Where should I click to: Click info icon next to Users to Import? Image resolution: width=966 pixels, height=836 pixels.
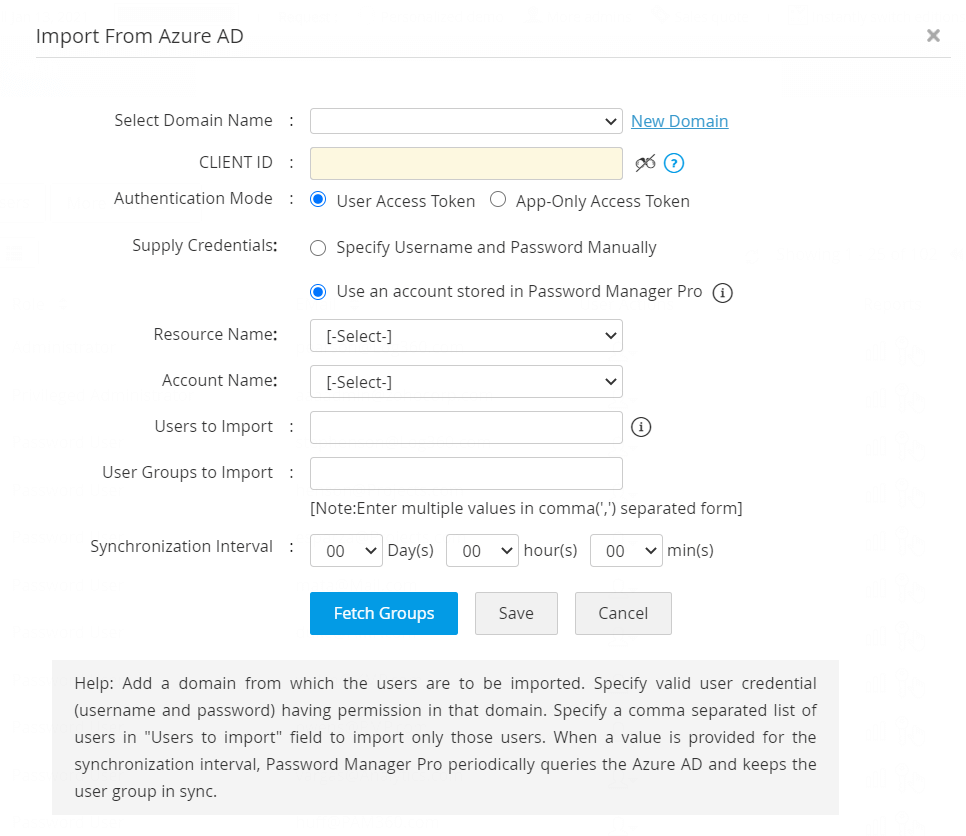click(x=642, y=427)
